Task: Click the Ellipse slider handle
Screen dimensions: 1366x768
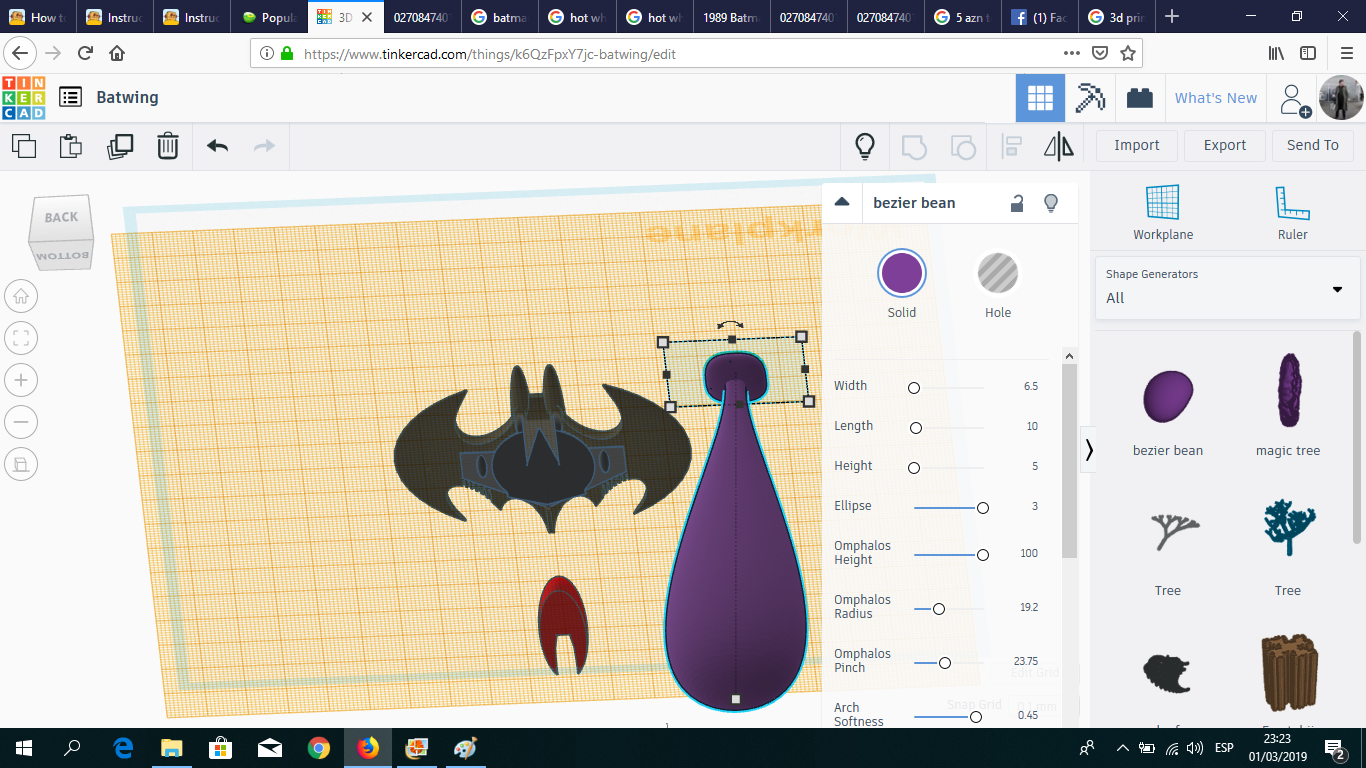Action: click(x=983, y=508)
